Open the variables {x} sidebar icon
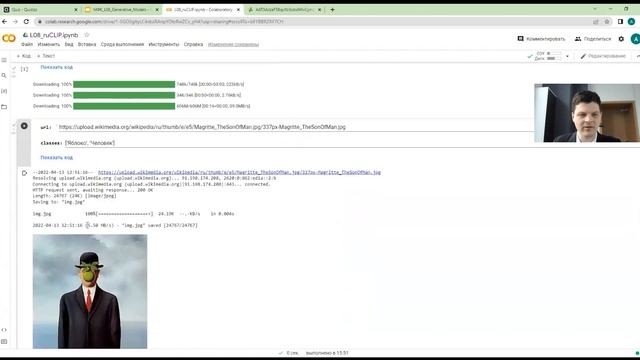Viewport: 640px width, 360px height. click(4, 91)
